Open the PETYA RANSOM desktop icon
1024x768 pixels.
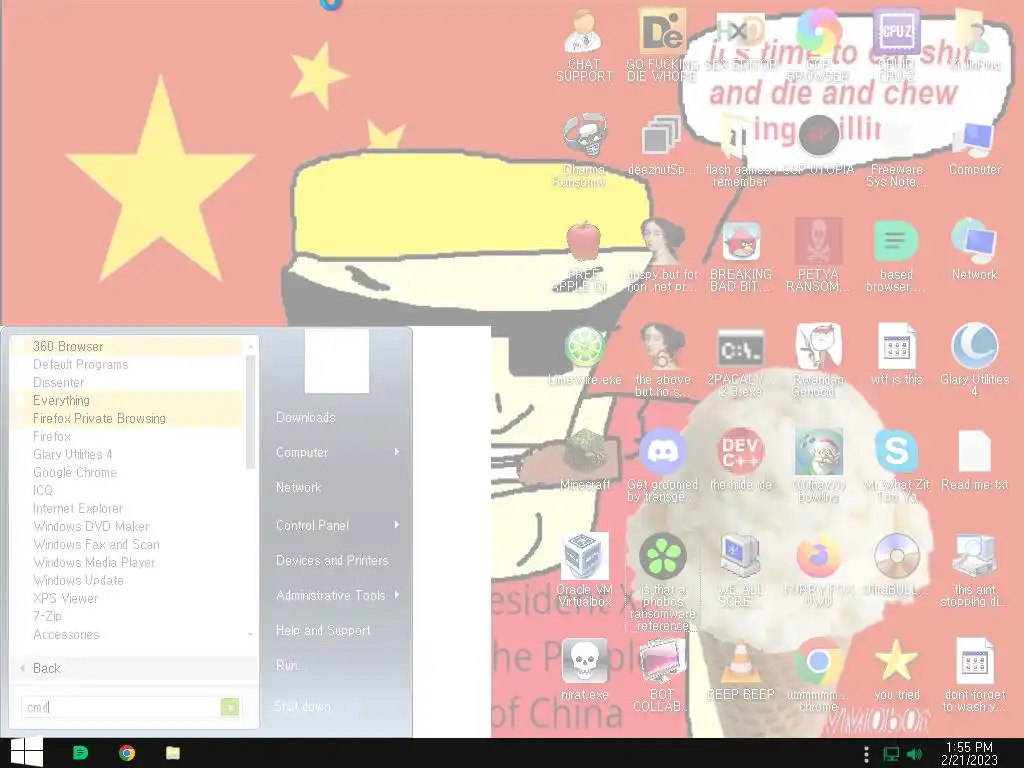click(818, 256)
